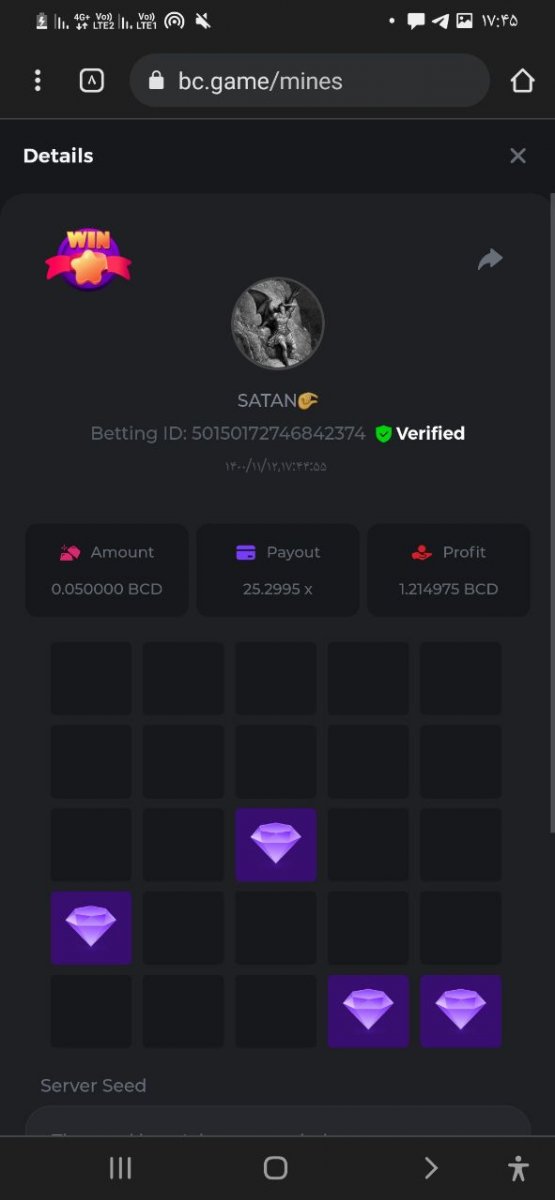Click the bc.game/mines address bar
555x1200 pixels.
(309, 81)
